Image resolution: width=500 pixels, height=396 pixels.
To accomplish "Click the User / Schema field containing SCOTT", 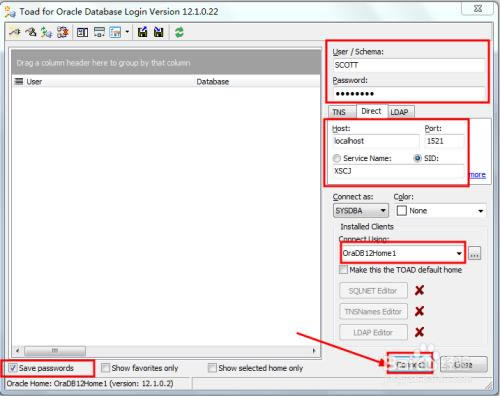I will click(x=408, y=65).
